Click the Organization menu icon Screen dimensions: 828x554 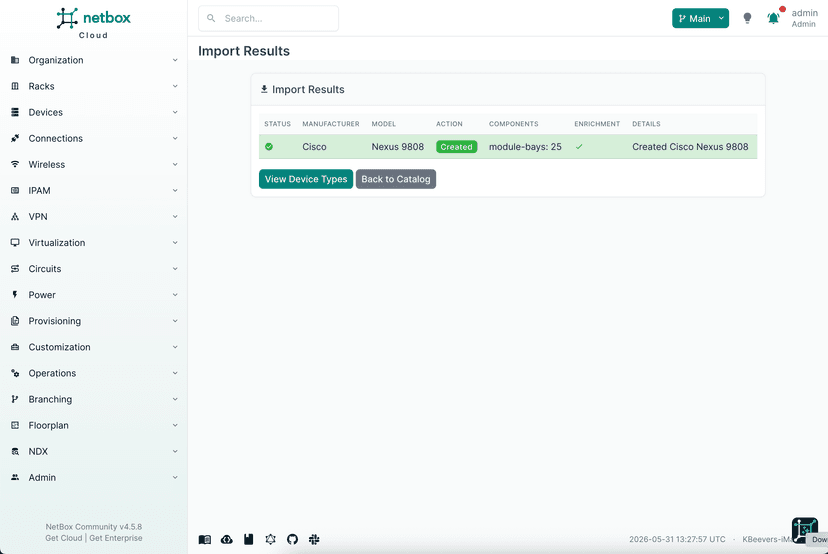(x=15, y=60)
